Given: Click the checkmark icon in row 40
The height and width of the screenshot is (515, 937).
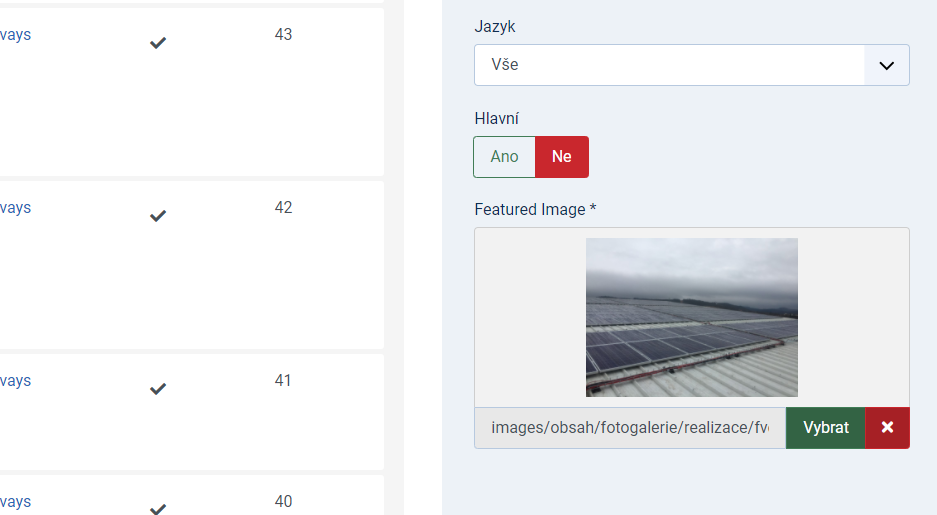Looking at the screenshot, I should coord(158,509).
